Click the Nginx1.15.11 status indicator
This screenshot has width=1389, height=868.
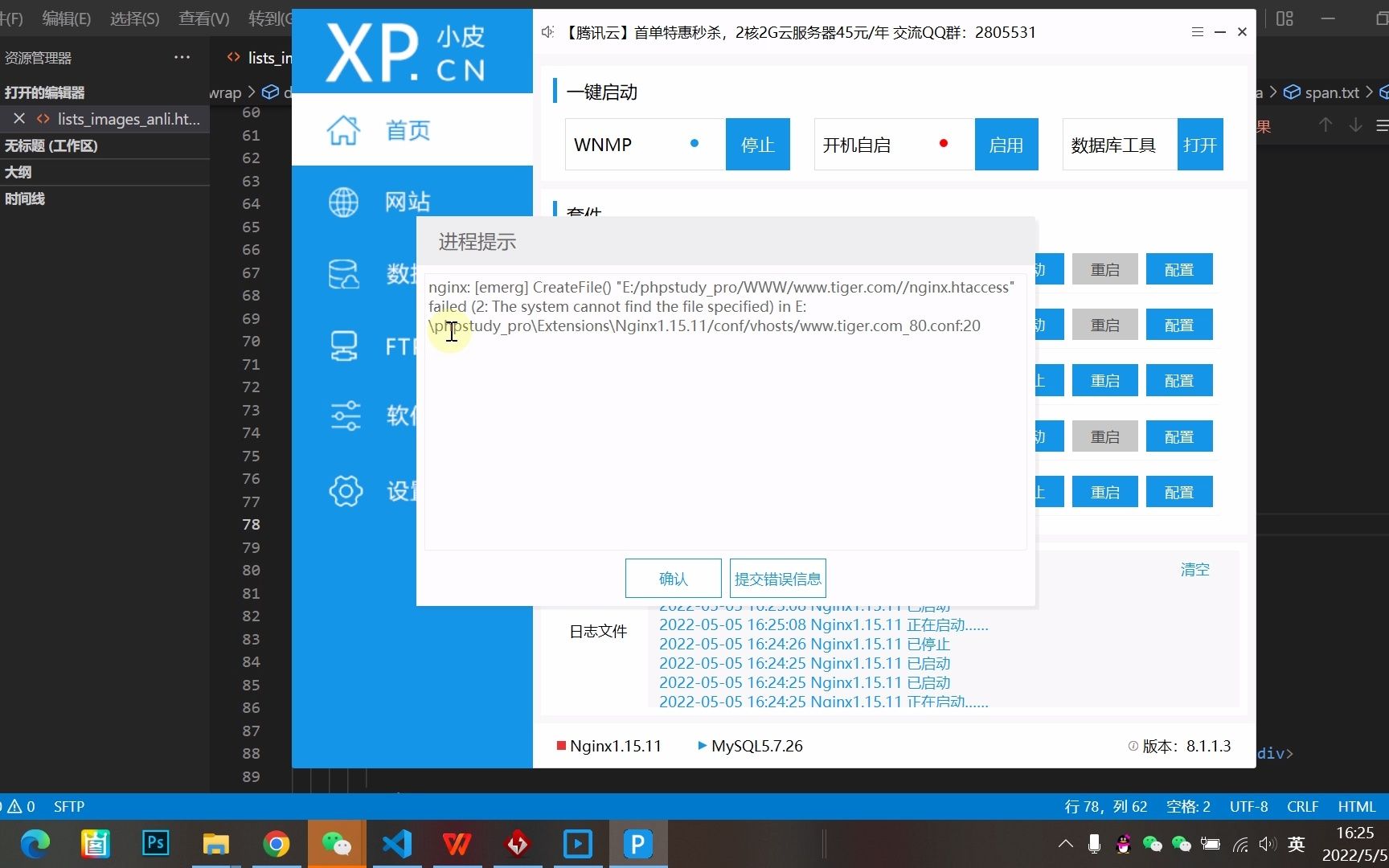coord(608,746)
